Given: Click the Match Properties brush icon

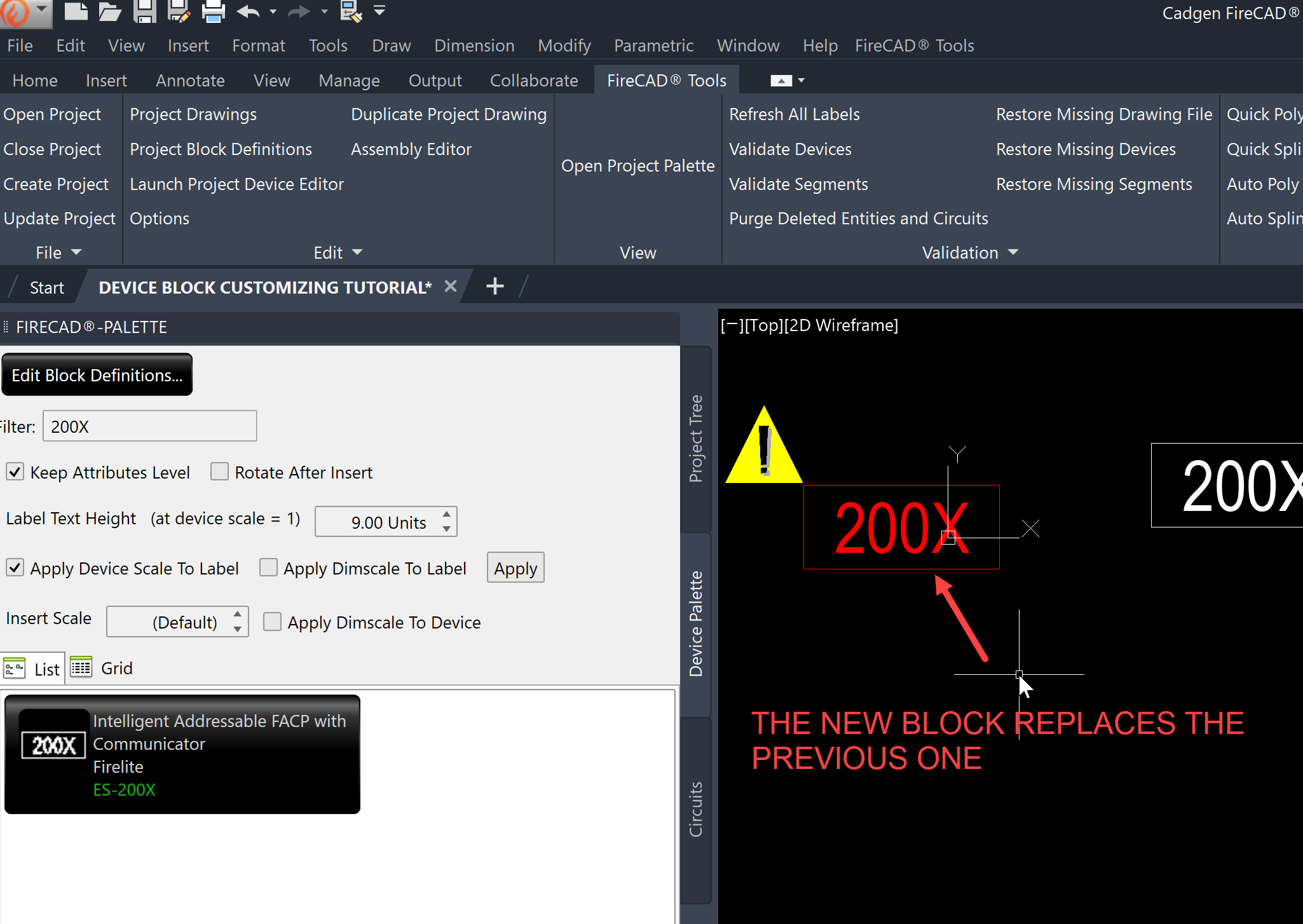Looking at the screenshot, I should tap(351, 11).
